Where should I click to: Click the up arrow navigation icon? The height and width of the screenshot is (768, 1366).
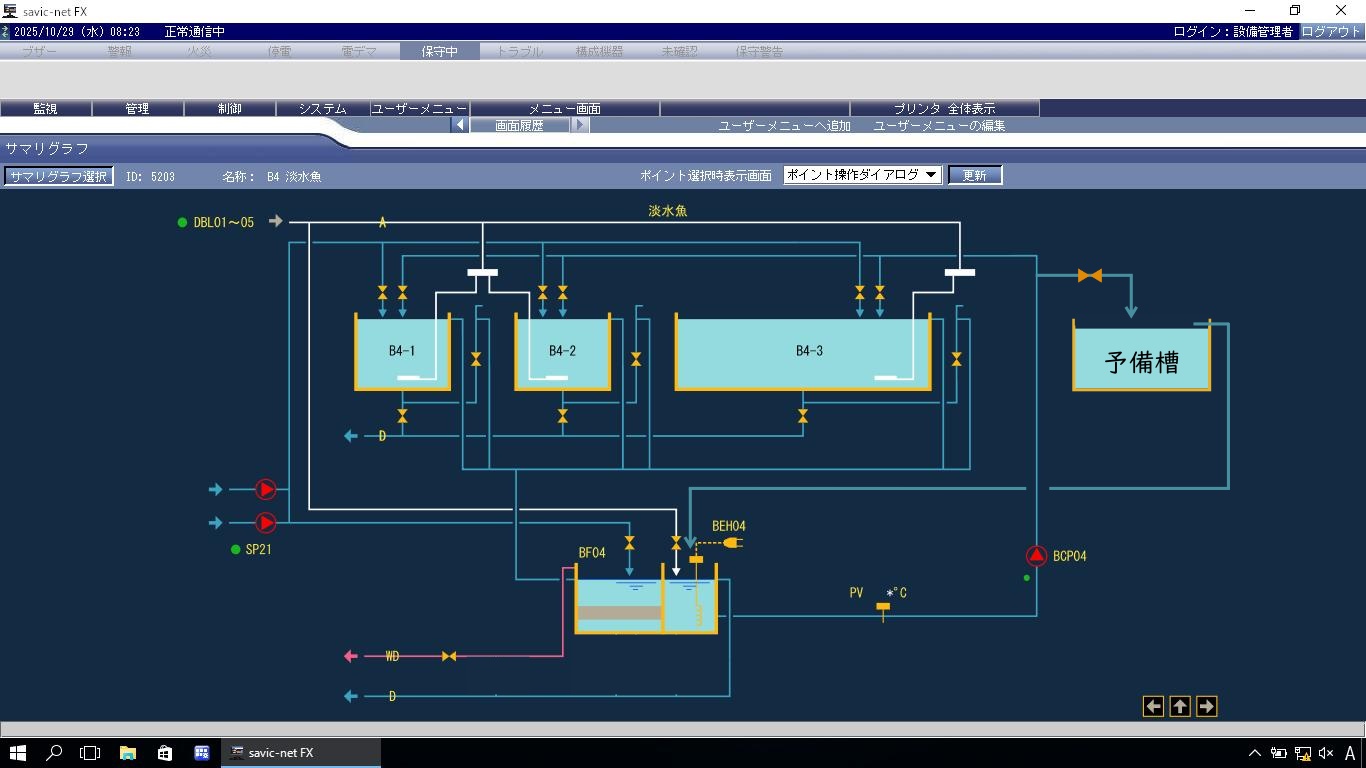pos(1180,706)
